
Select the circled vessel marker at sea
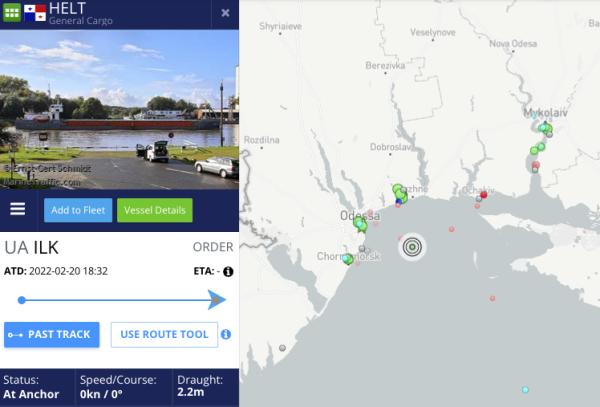pyautogui.click(x=412, y=247)
